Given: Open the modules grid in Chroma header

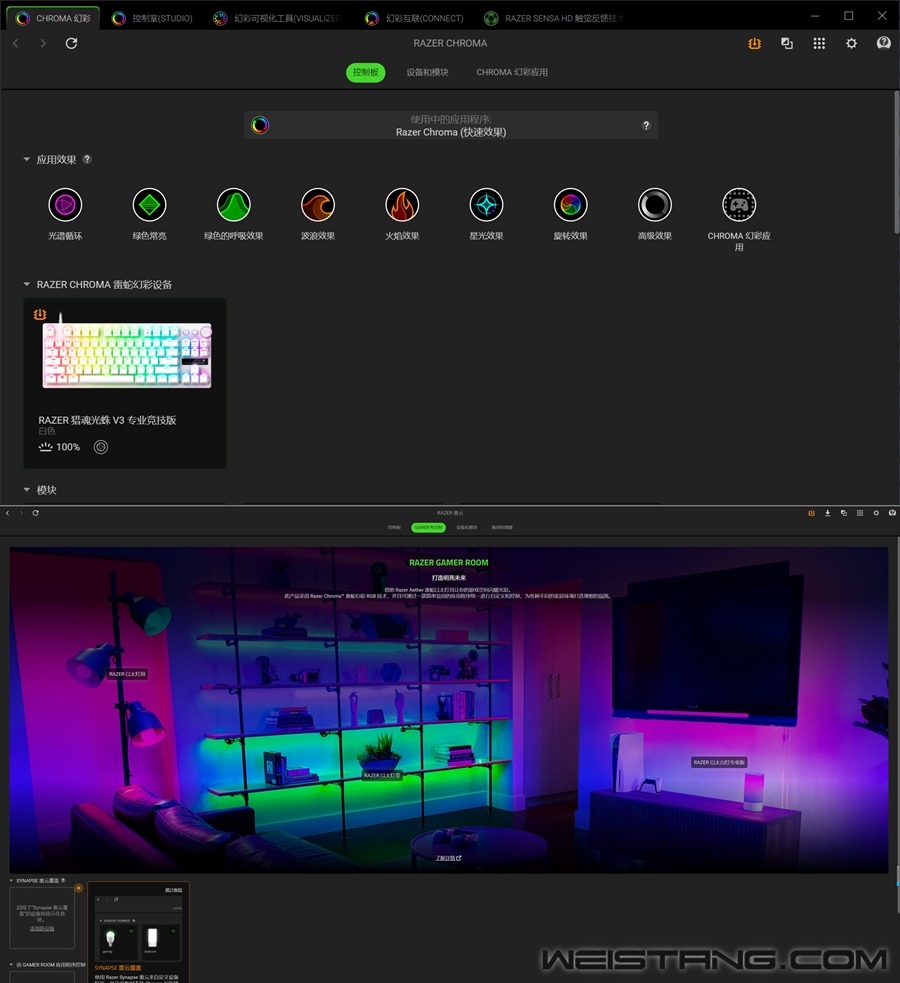Looking at the screenshot, I should tap(819, 43).
